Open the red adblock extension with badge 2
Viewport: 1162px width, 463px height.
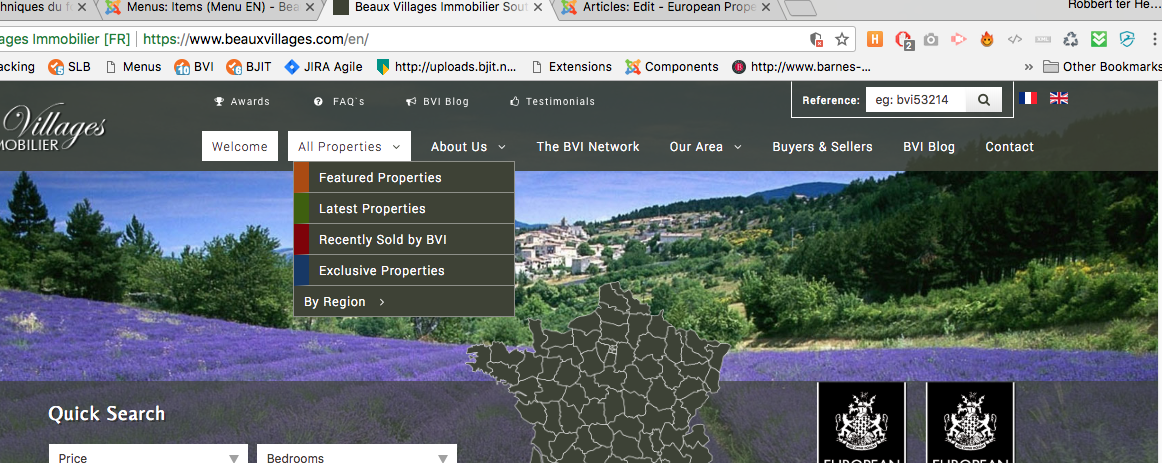tap(903, 39)
